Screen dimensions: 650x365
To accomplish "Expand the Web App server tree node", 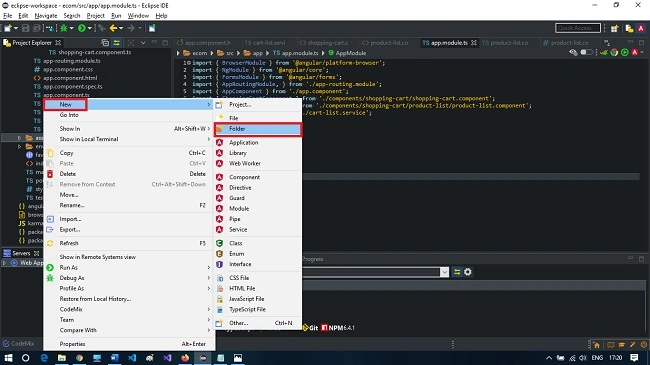I will [5, 263].
